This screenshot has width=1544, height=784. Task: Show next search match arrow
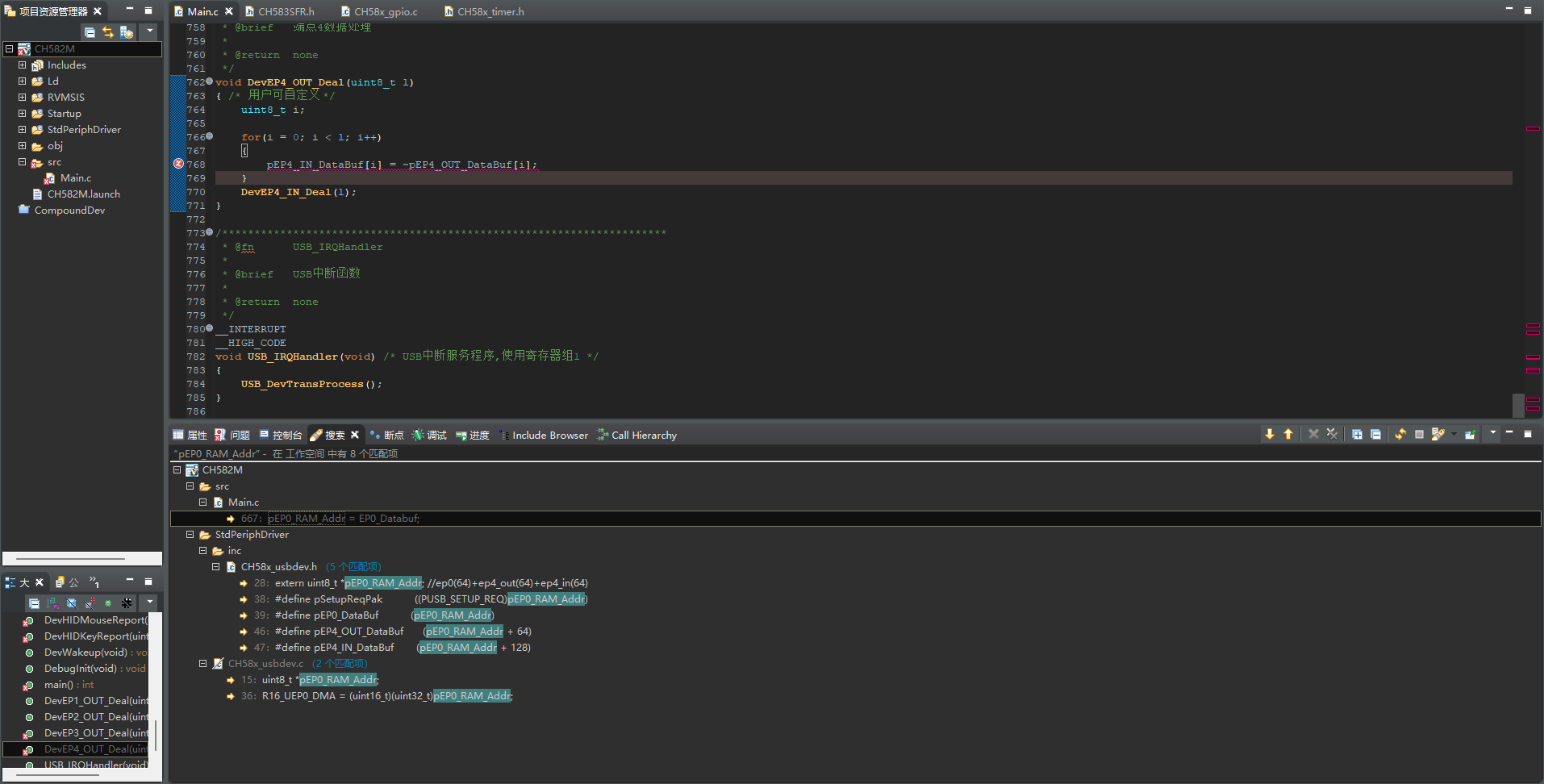(x=1270, y=434)
